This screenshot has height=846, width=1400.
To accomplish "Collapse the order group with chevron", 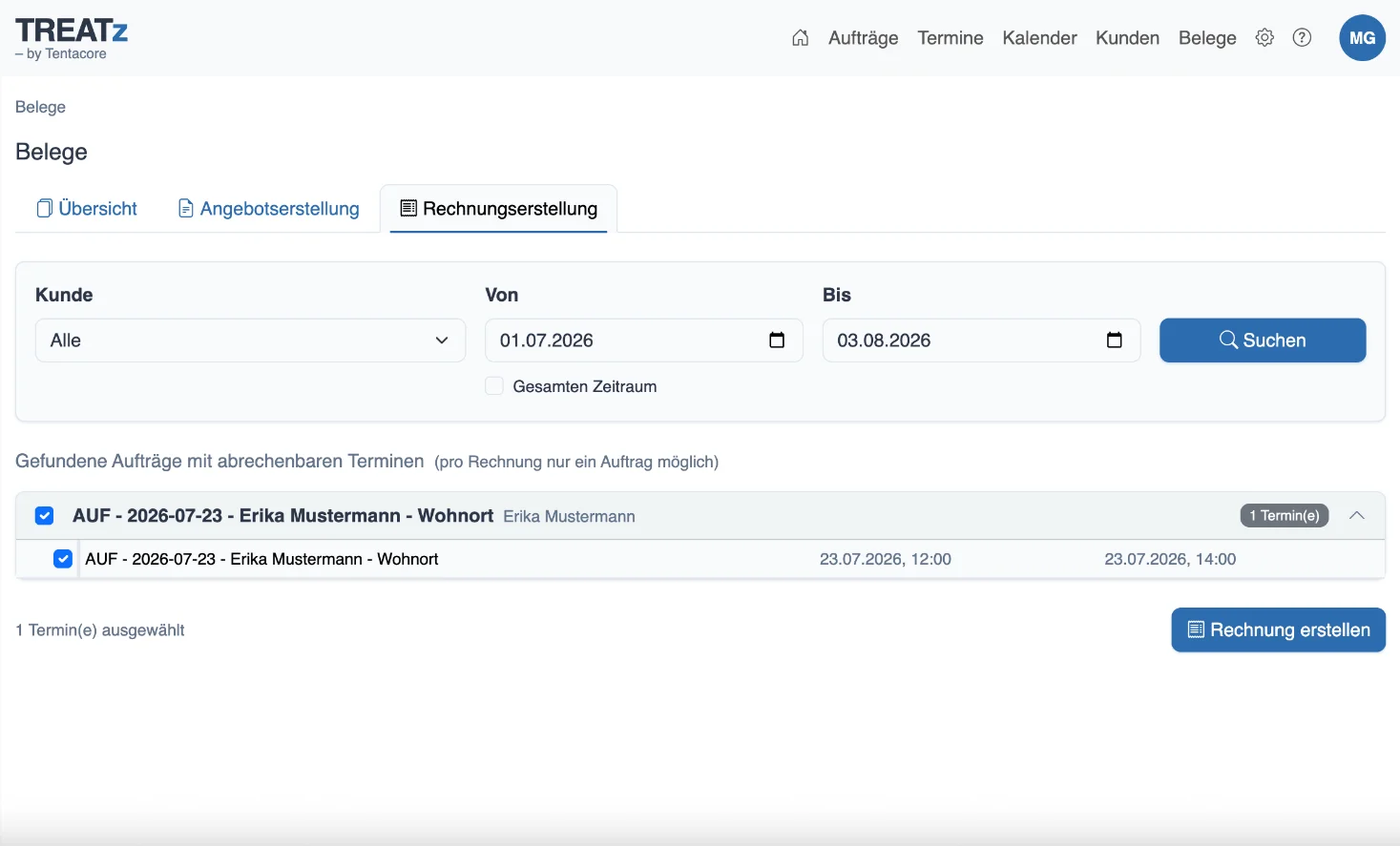I will pos(1356,516).
